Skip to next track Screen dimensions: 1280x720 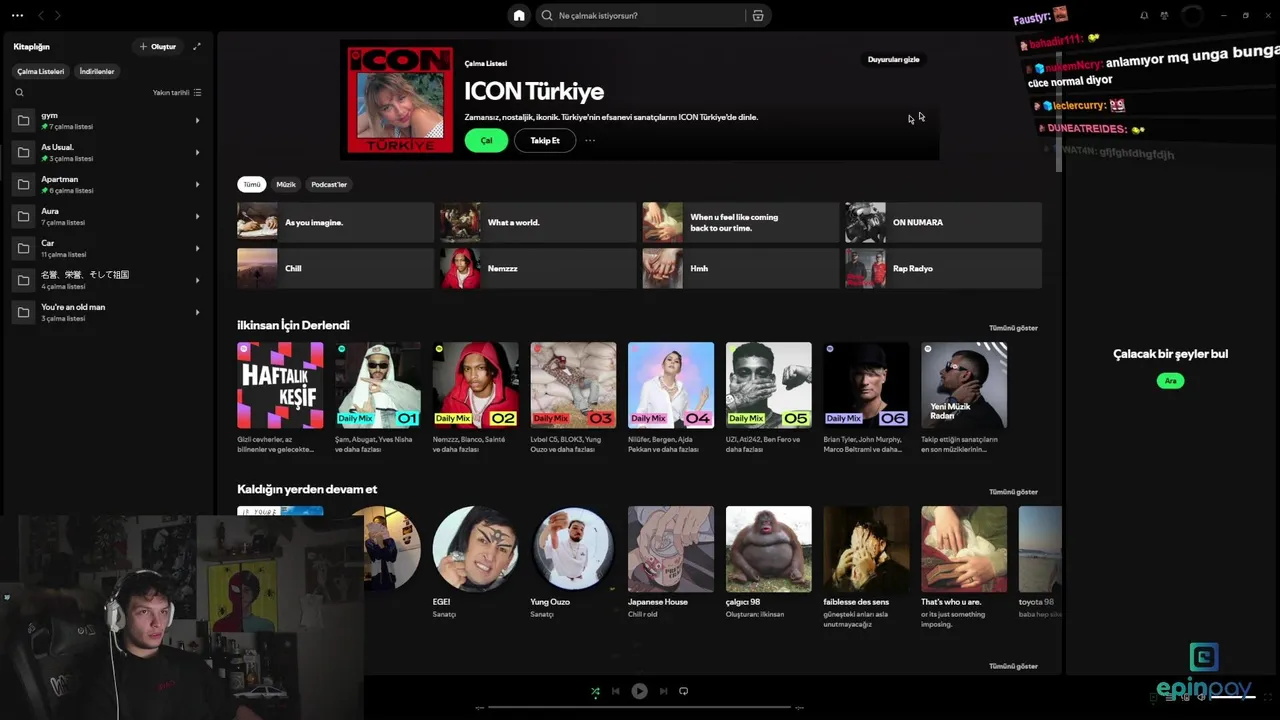663,691
